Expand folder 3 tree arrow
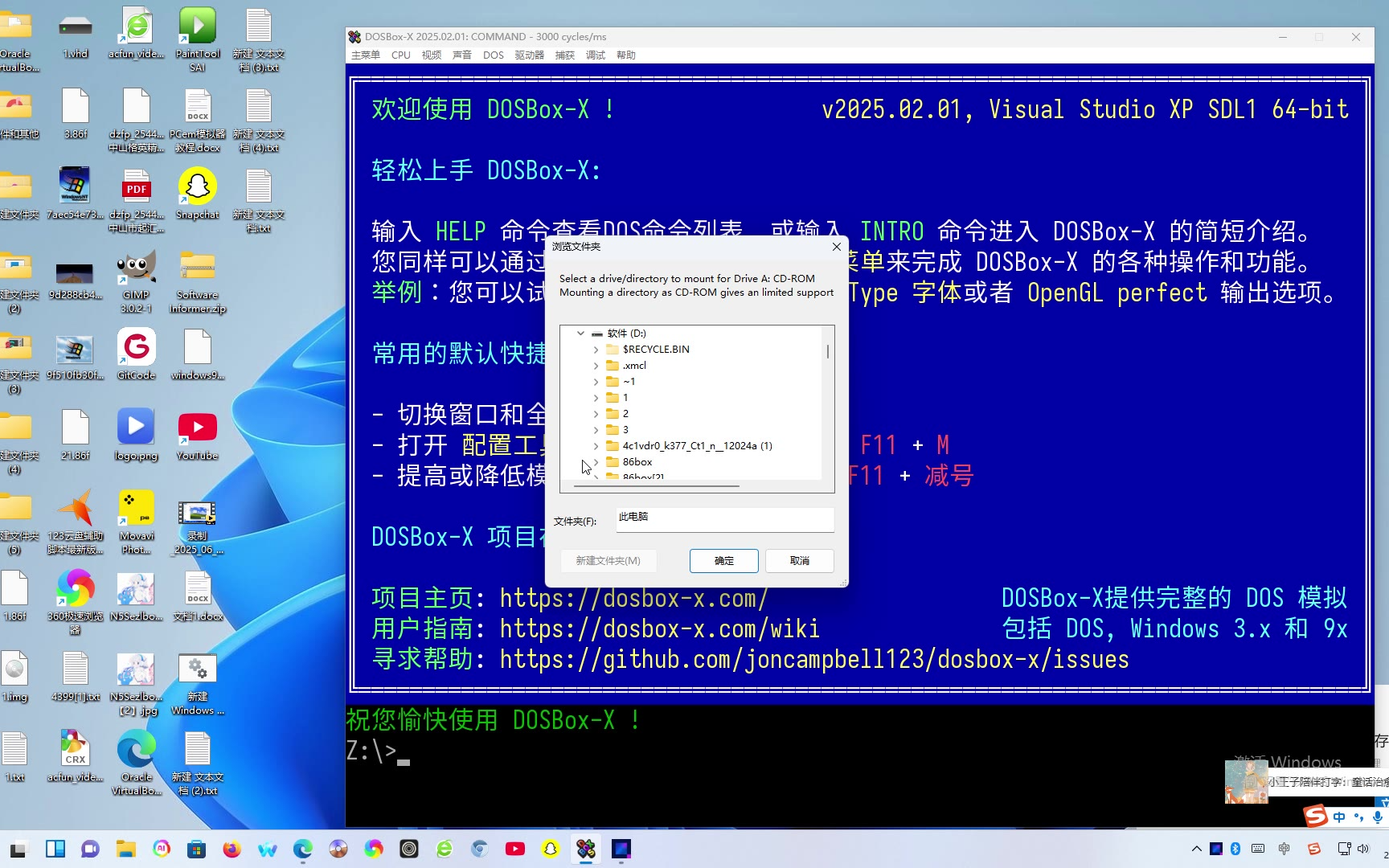Screen dimensions: 1389x868 [596, 430]
